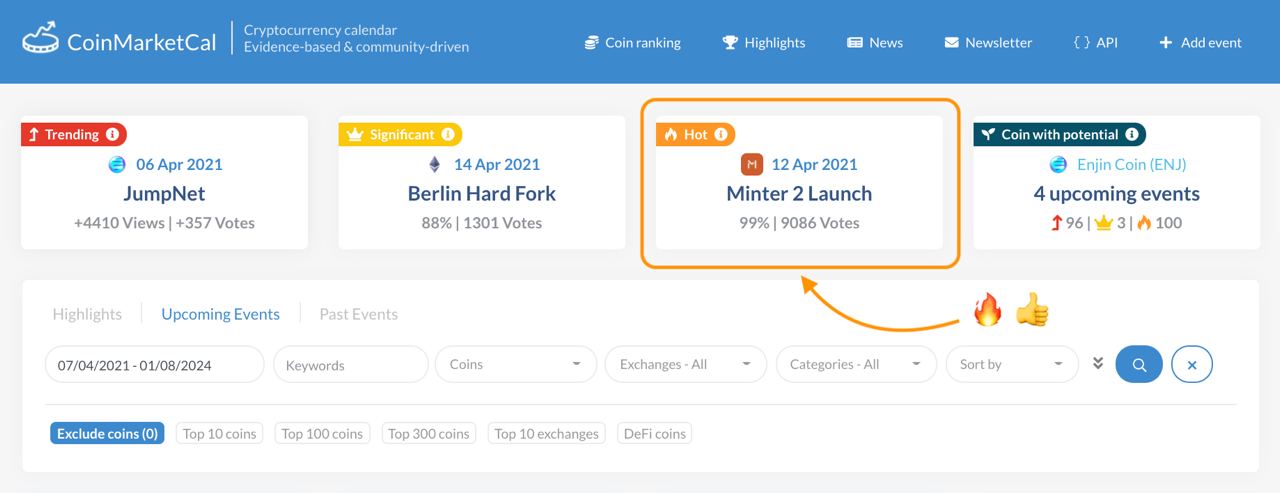Switch to the Past Events tab
1280x493 pixels.
[358, 314]
